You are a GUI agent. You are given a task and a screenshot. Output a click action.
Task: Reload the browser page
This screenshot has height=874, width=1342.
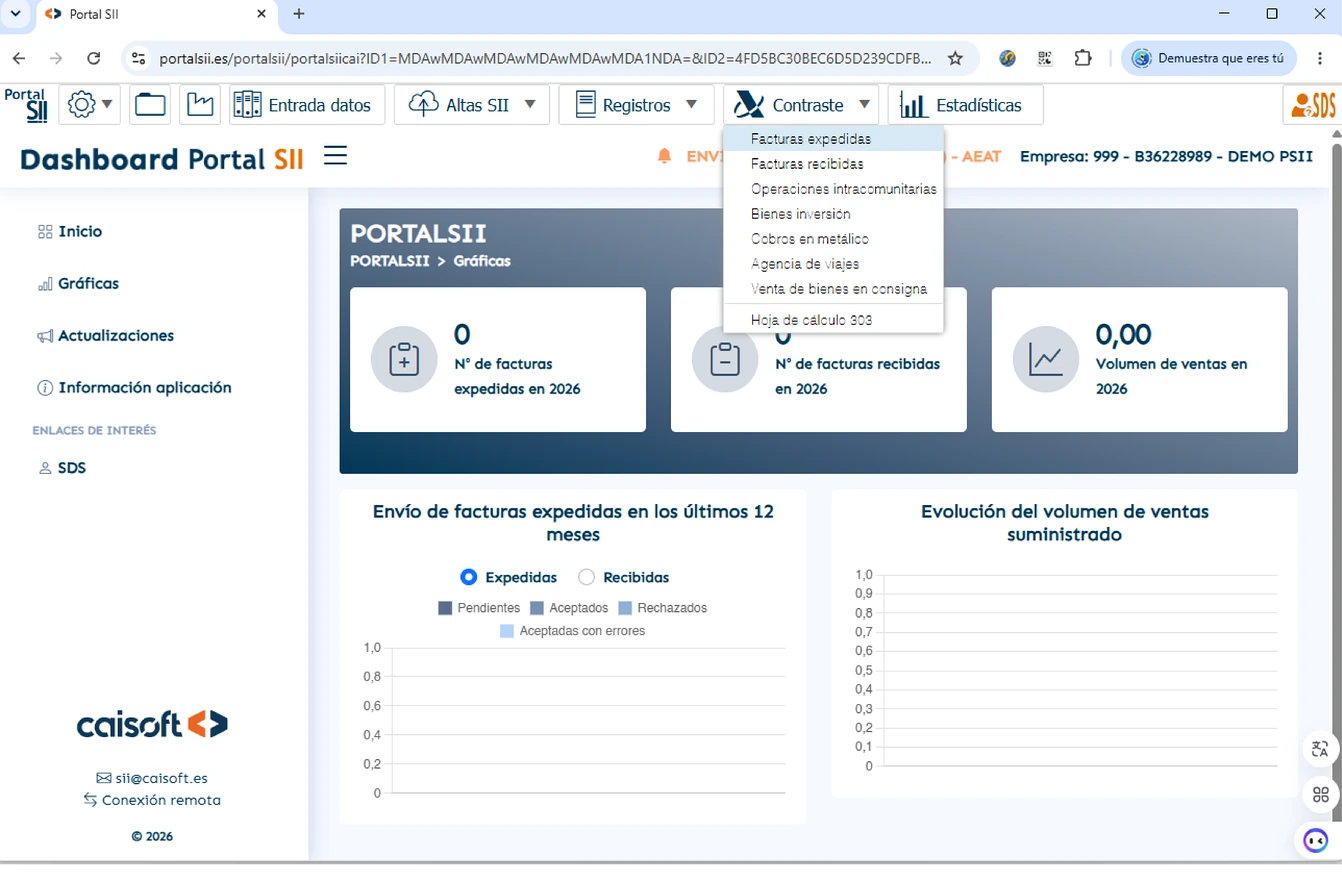click(x=94, y=58)
